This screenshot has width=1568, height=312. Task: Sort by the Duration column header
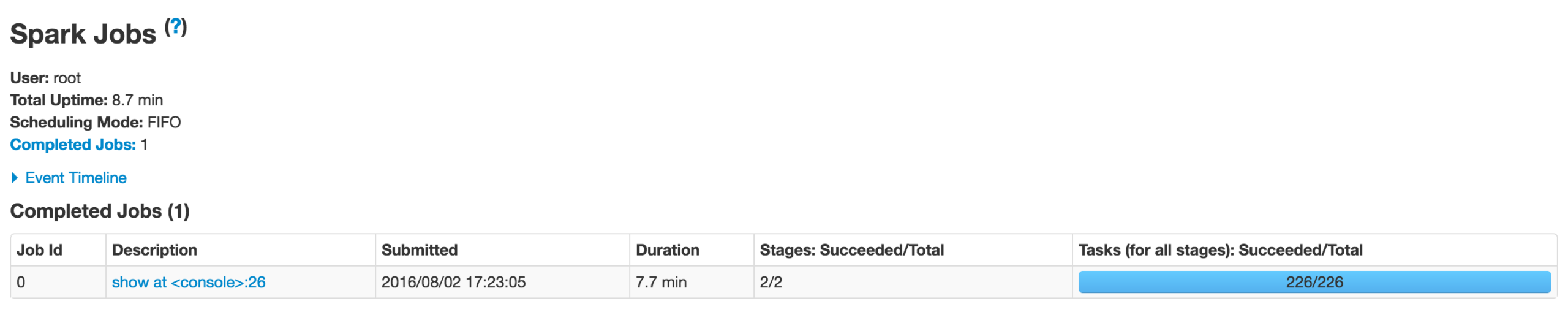pos(668,250)
